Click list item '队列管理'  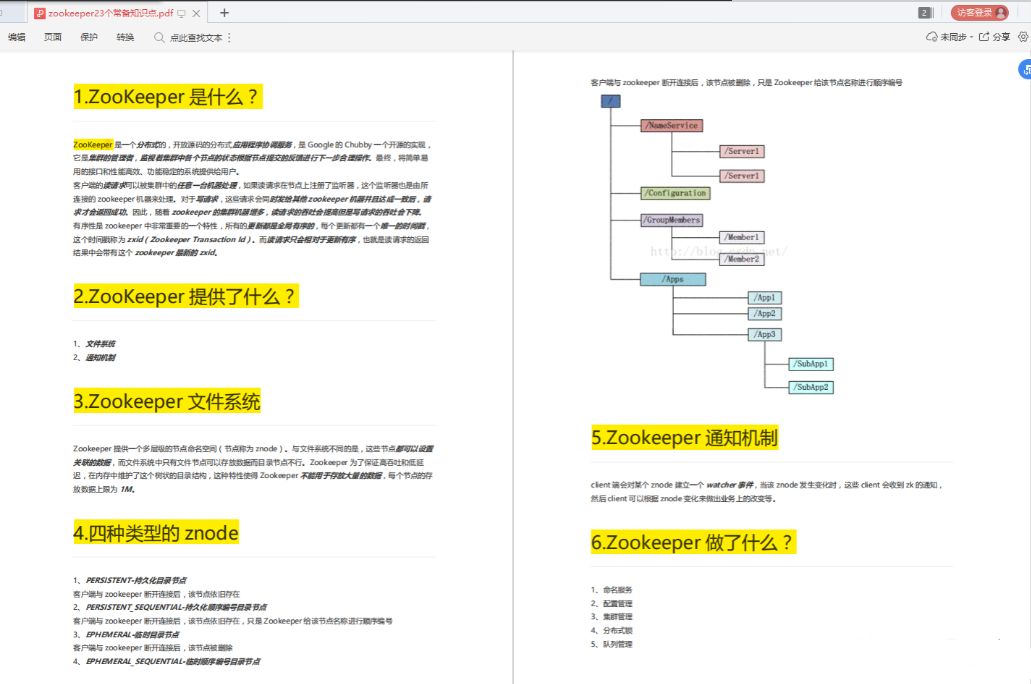[x=617, y=645]
